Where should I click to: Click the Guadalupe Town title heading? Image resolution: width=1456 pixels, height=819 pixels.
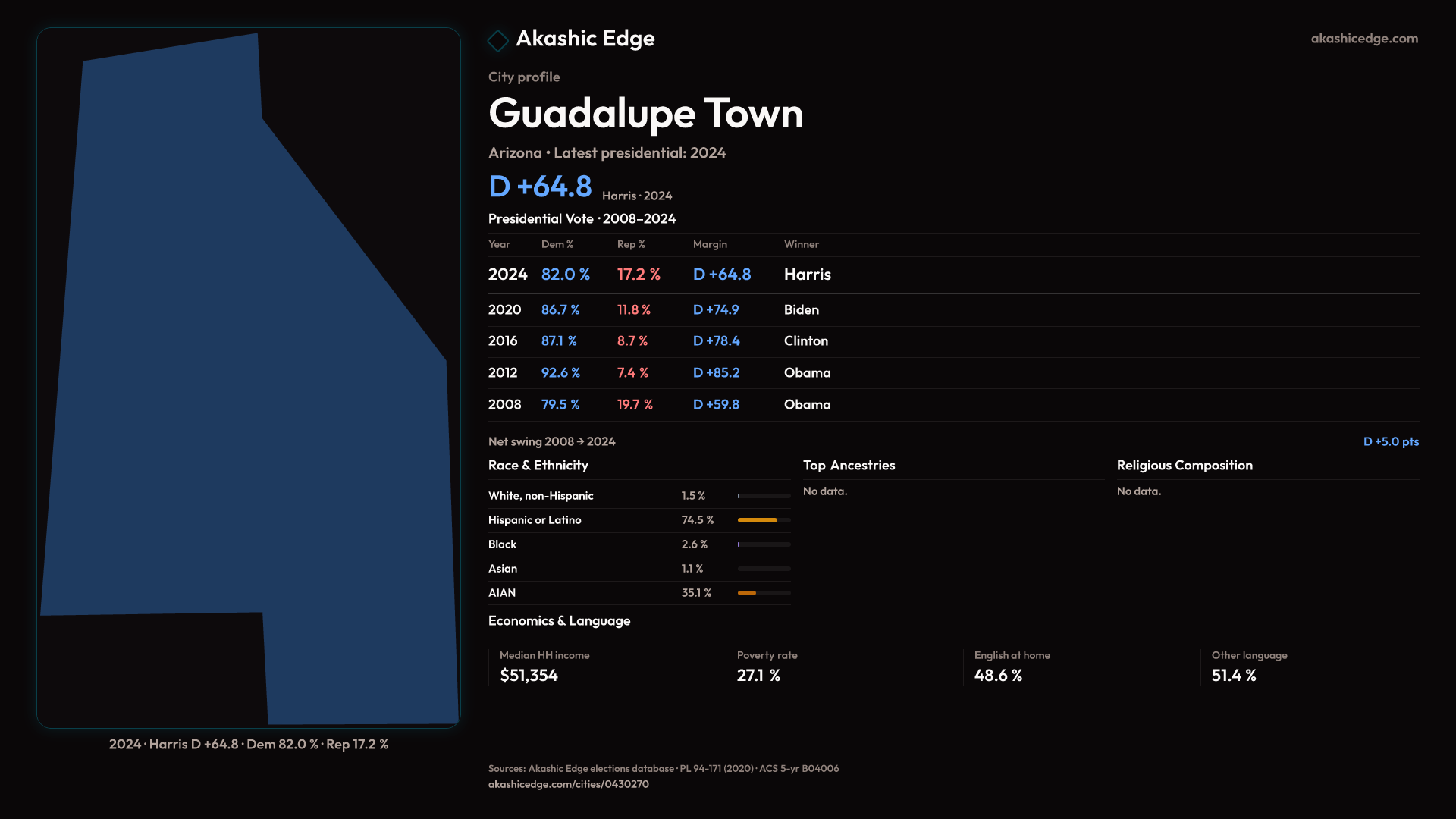point(645,114)
